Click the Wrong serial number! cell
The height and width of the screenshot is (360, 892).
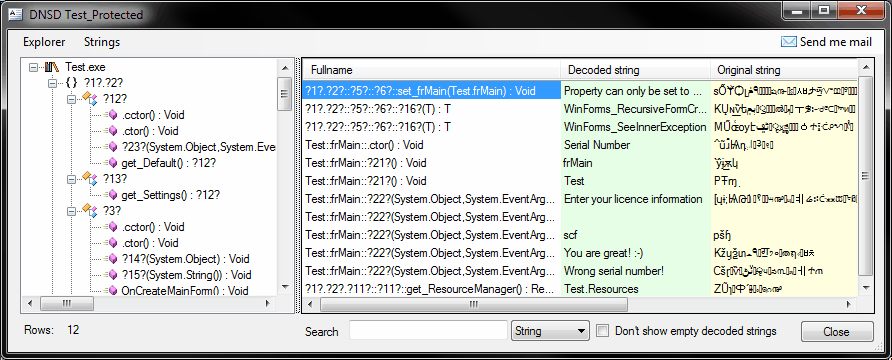(635, 271)
